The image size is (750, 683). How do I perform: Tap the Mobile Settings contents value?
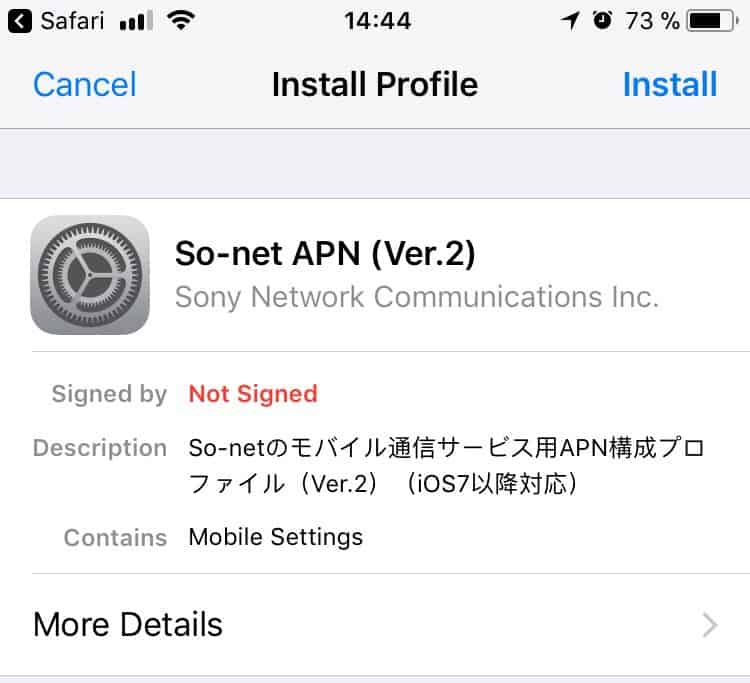(x=276, y=537)
